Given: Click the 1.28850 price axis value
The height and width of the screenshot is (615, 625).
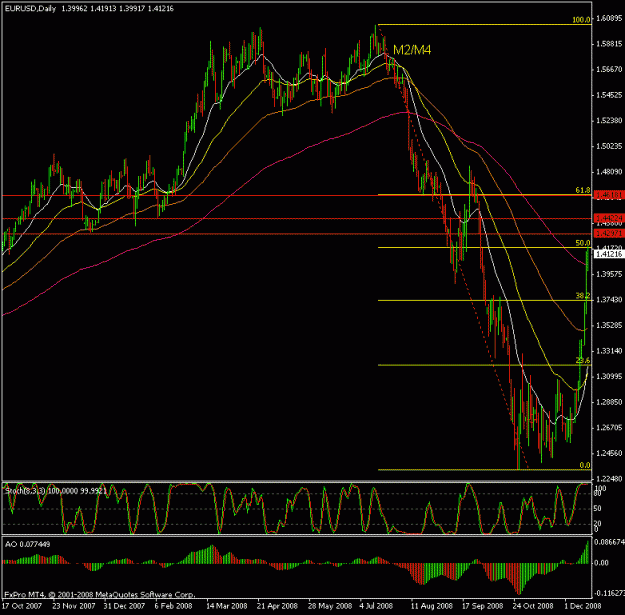Looking at the screenshot, I should 609,402.
